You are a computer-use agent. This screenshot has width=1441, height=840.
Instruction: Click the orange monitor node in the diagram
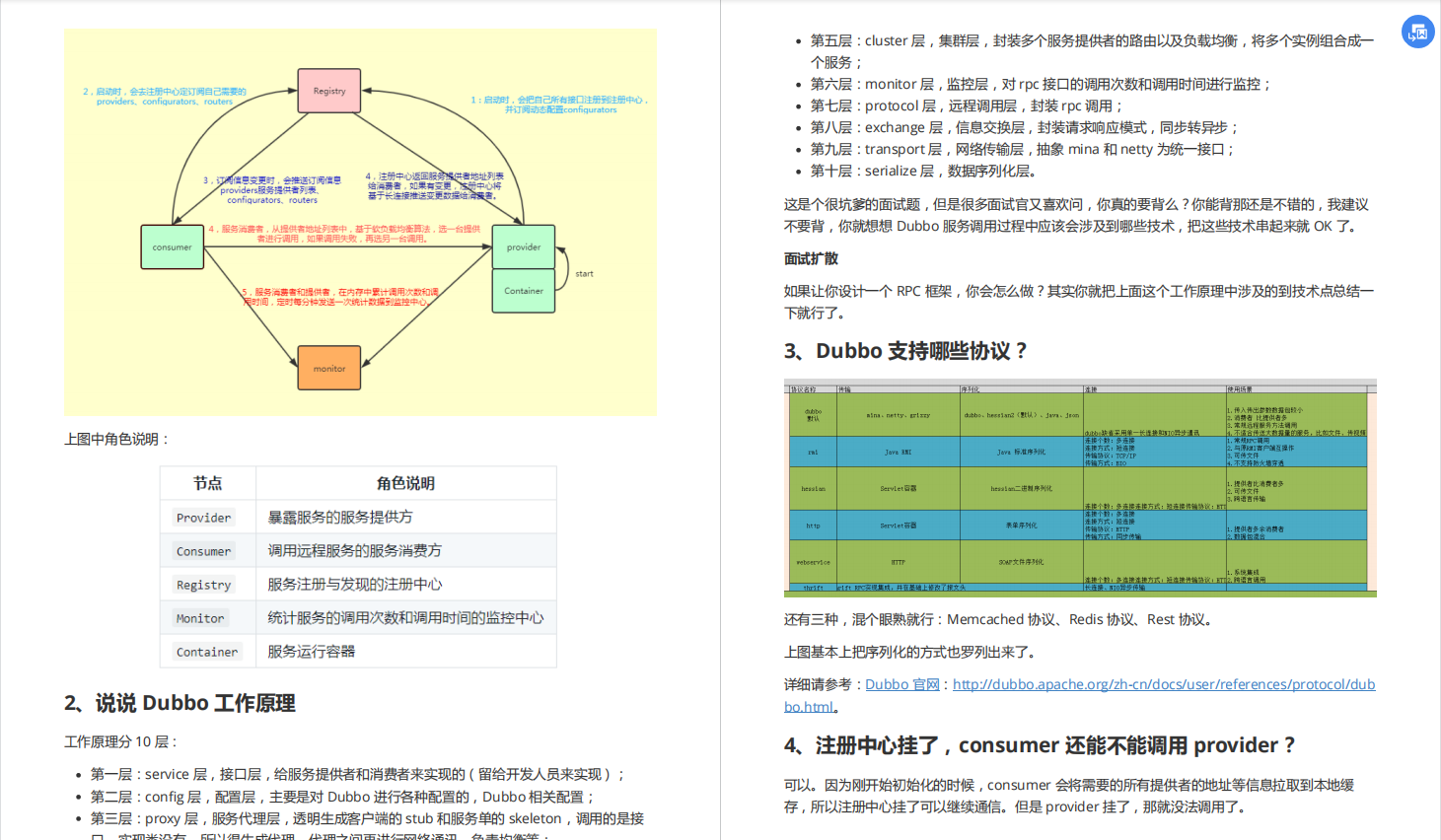(x=328, y=368)
